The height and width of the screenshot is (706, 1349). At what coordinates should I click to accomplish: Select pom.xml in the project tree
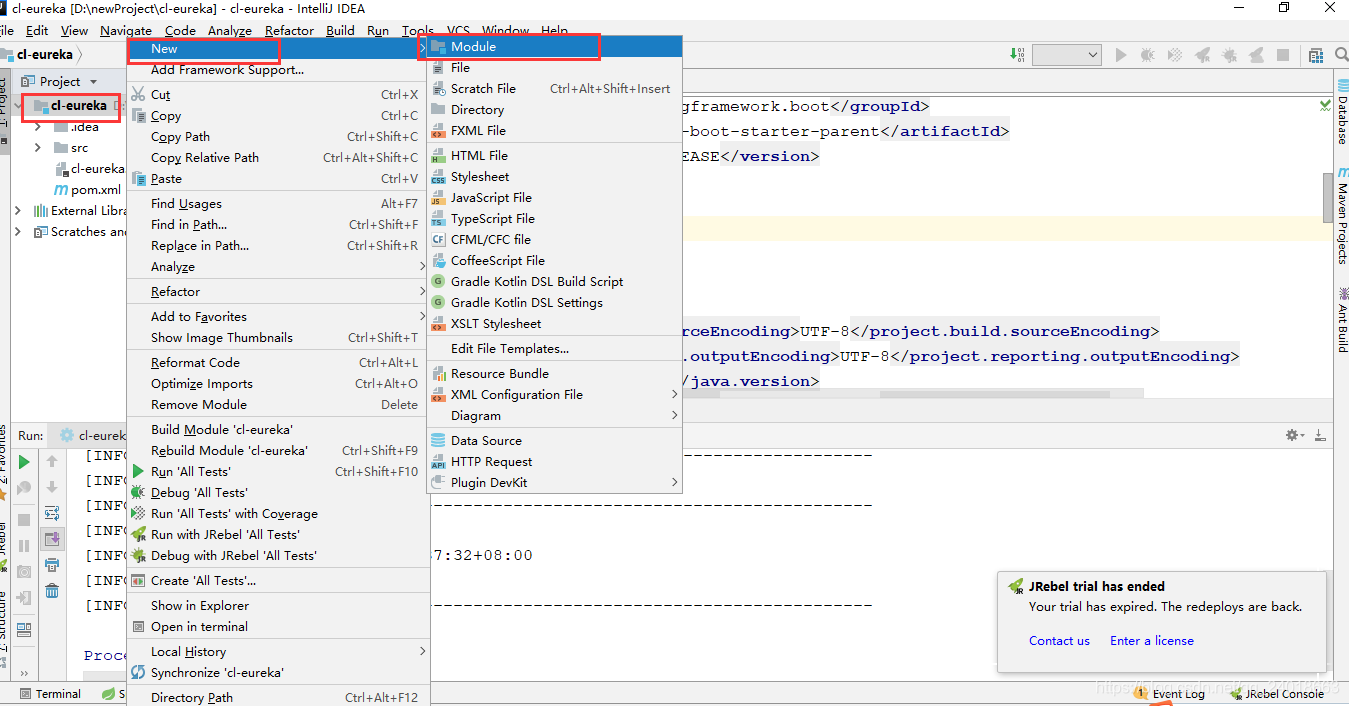click(87, 189)
